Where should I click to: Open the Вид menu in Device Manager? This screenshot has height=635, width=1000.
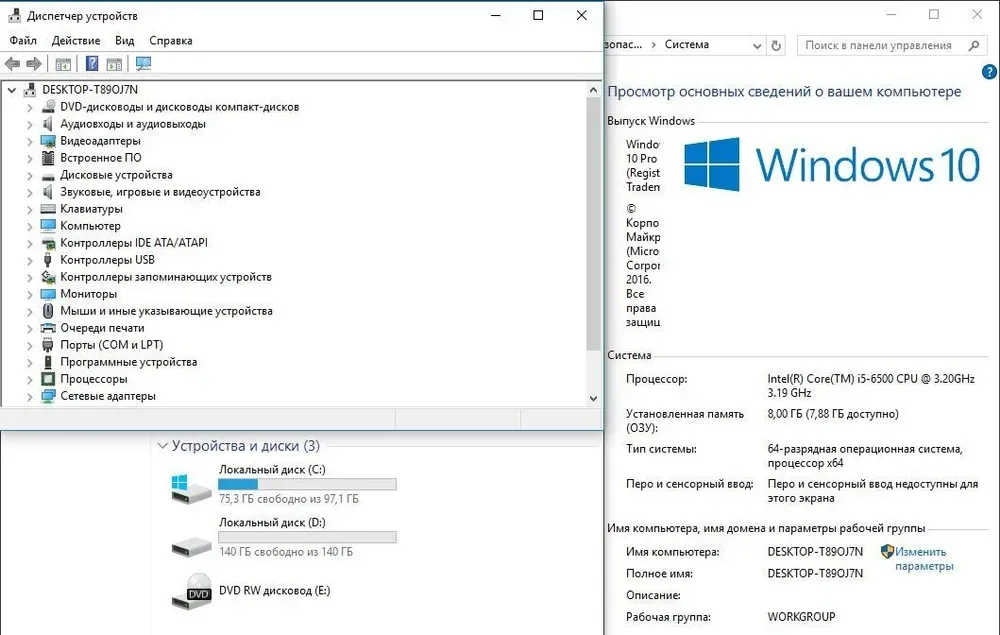pos(124,41)
